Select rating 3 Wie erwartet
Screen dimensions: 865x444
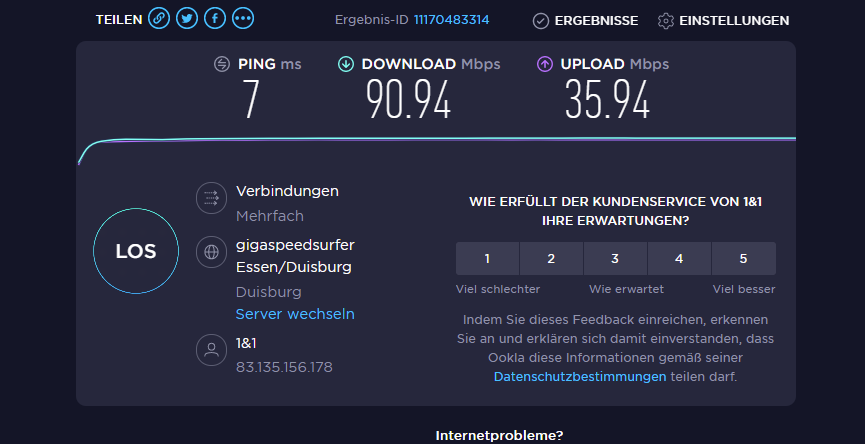[x=615, y=259]
